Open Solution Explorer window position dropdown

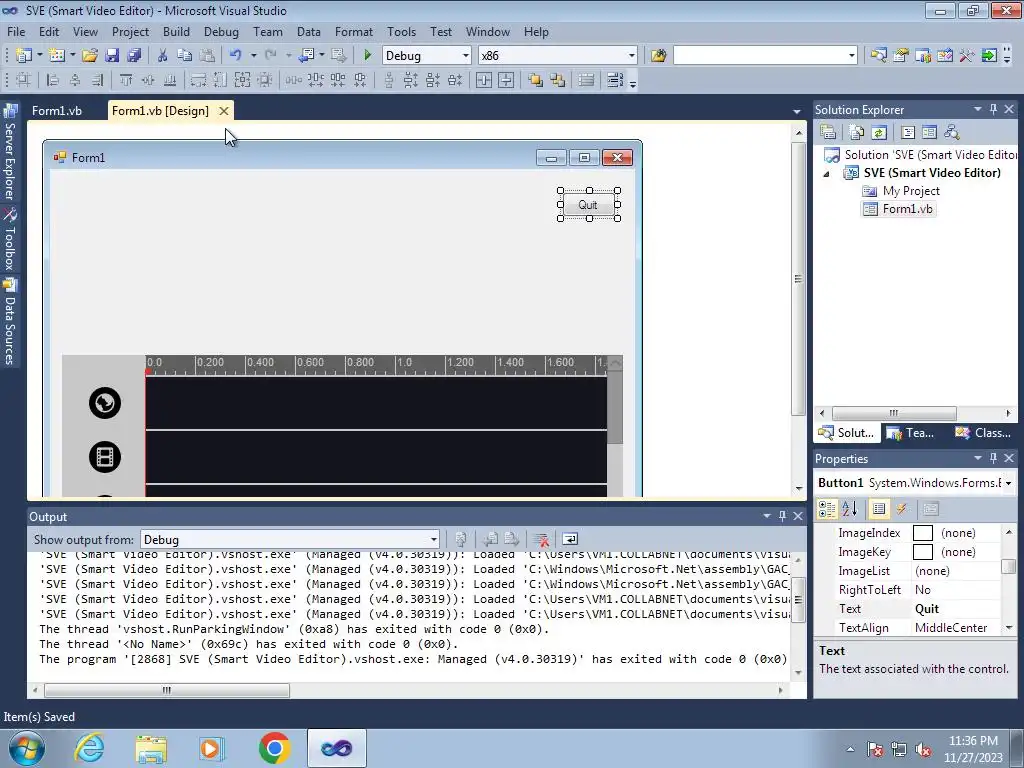978,109
